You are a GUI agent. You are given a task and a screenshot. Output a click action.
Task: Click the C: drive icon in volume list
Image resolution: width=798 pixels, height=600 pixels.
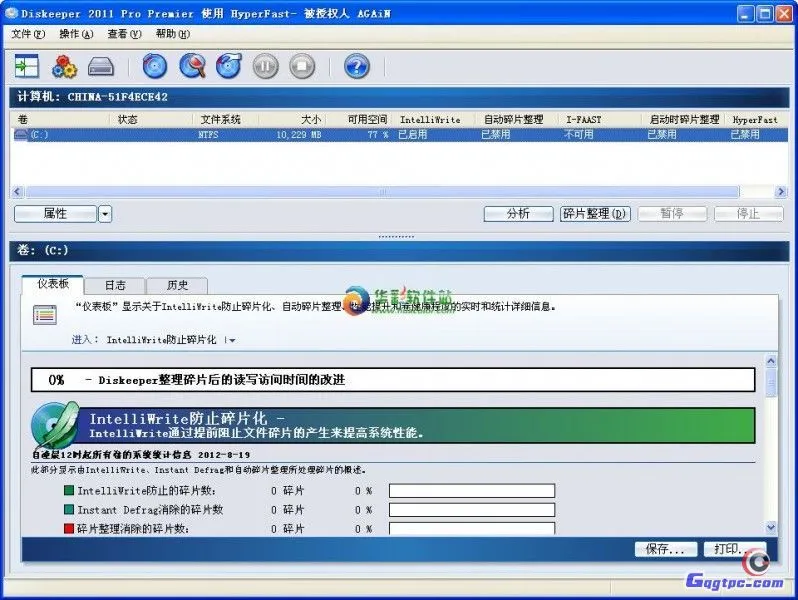[20, 134]
